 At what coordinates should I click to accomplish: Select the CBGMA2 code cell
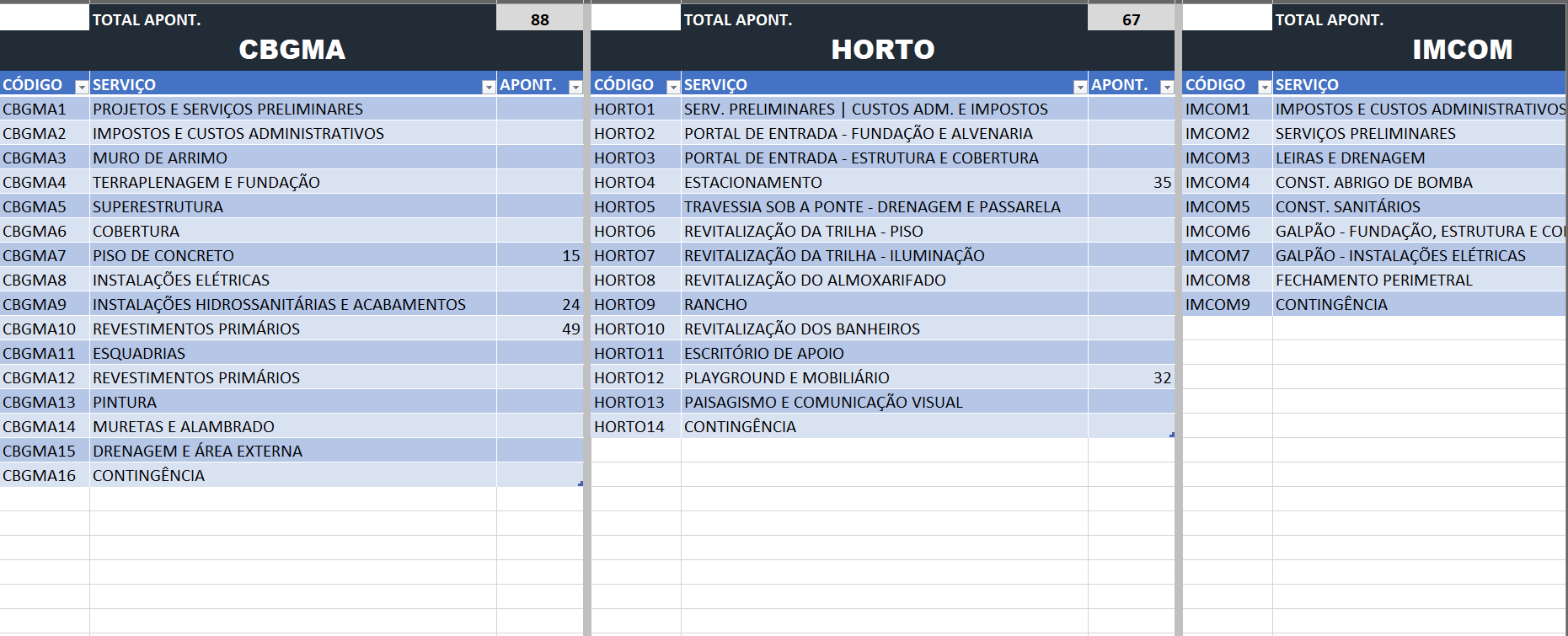click(44, 133)
